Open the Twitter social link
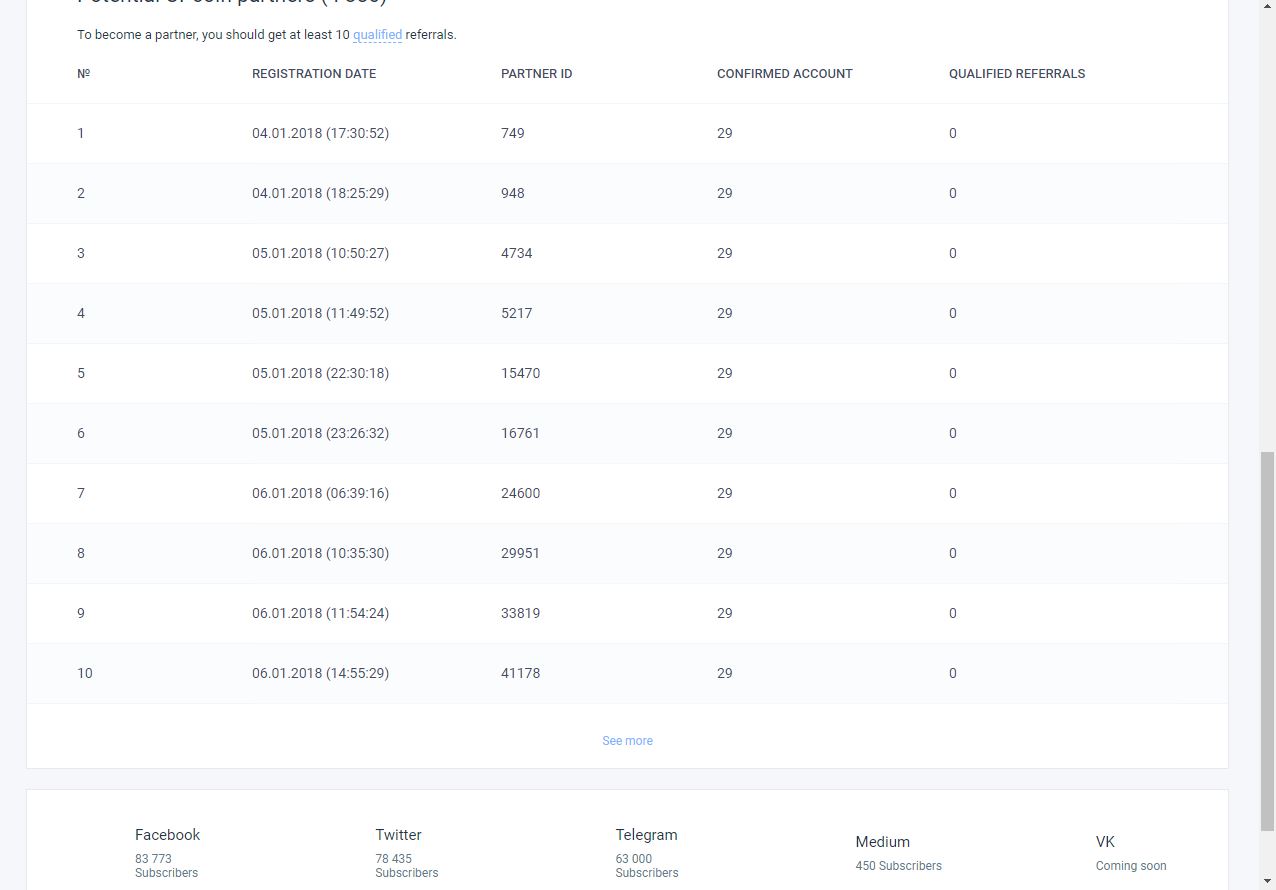This screenshot has width=1276, height=890. click(x=398, y=835)
